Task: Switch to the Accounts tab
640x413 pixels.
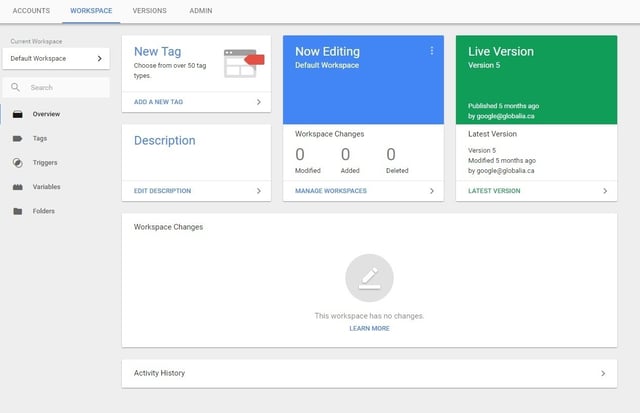Action: (31, 11)
